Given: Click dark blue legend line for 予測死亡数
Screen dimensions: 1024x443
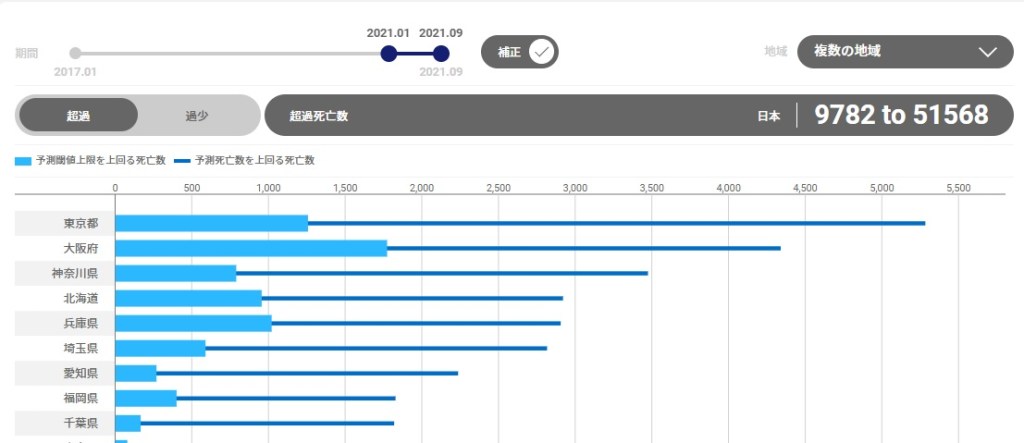Looking at the screenshot, I should [182, 160].
